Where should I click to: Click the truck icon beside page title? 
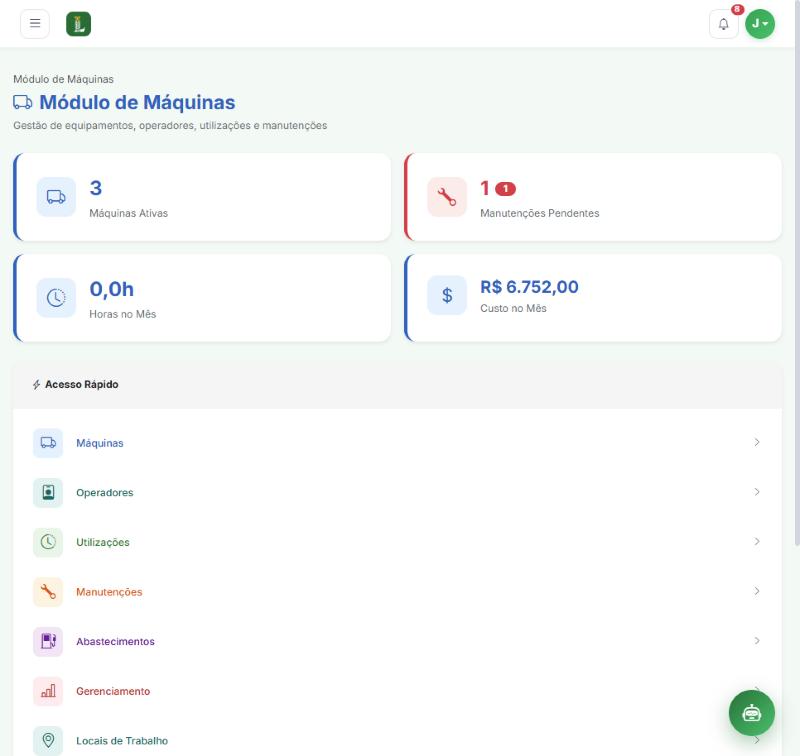(22, 102)
